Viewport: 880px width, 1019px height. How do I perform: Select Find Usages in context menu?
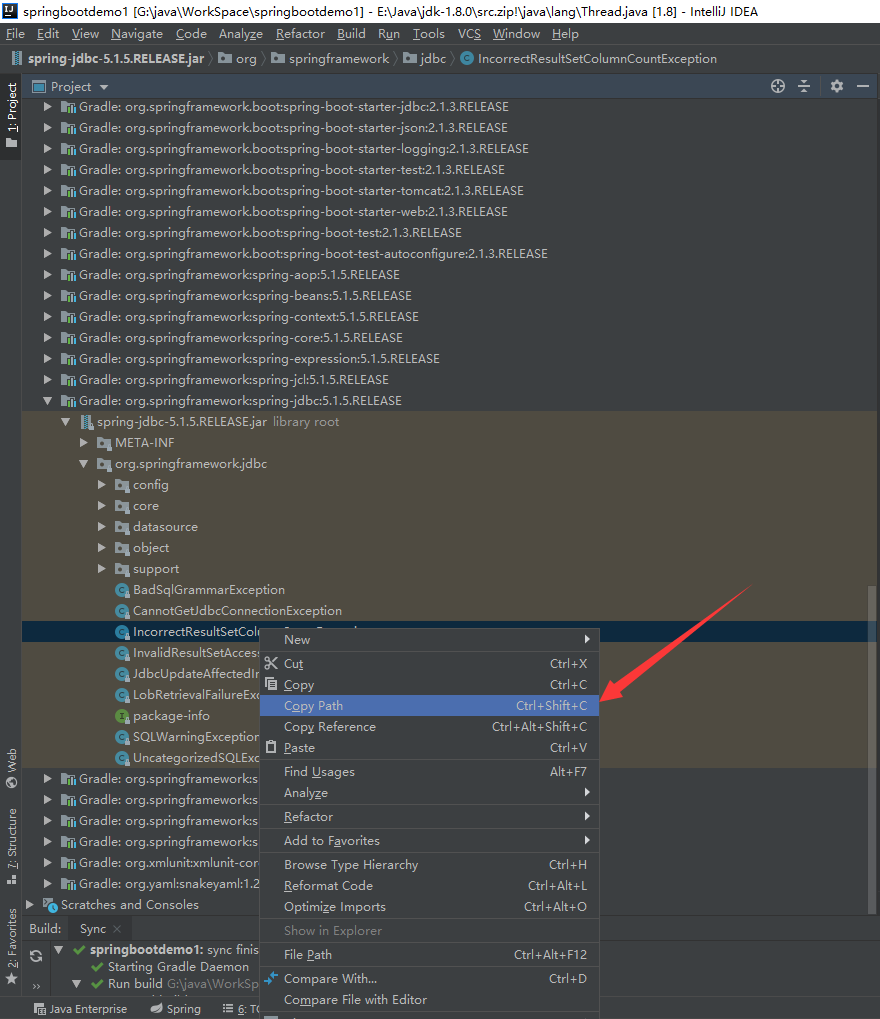coord(429,771)
